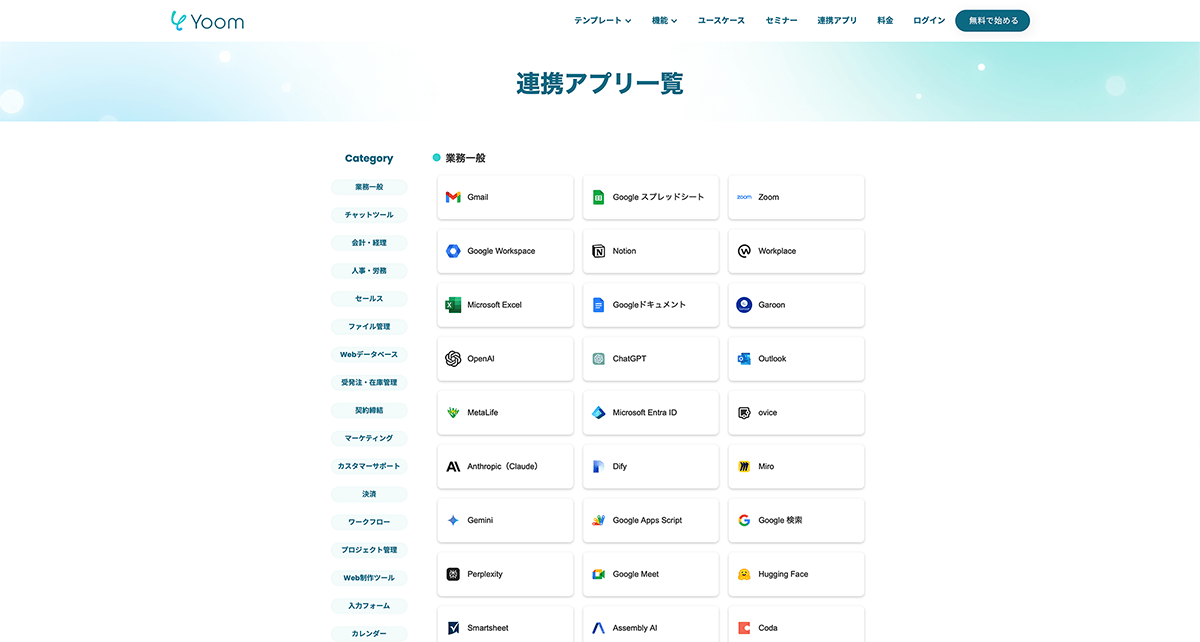Screen dimensions: 1200x642
Task: Click the Gemini app icon
Action: (x=504, y=520)
